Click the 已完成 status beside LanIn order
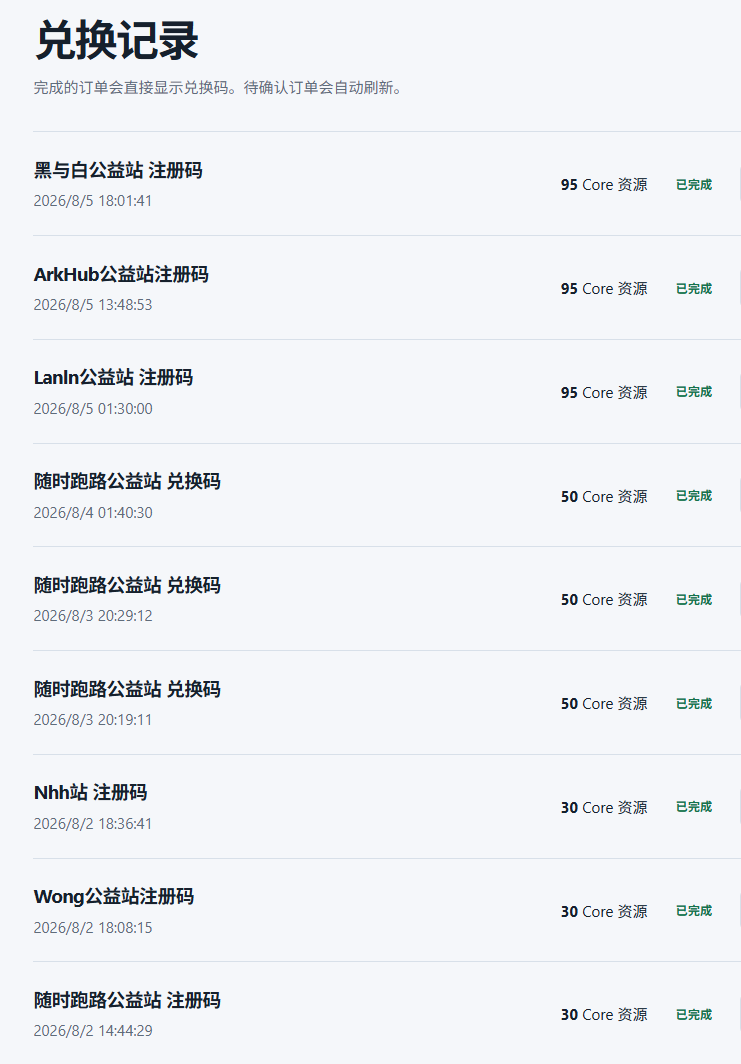The image size is (741, 1064). pos(694,392)
